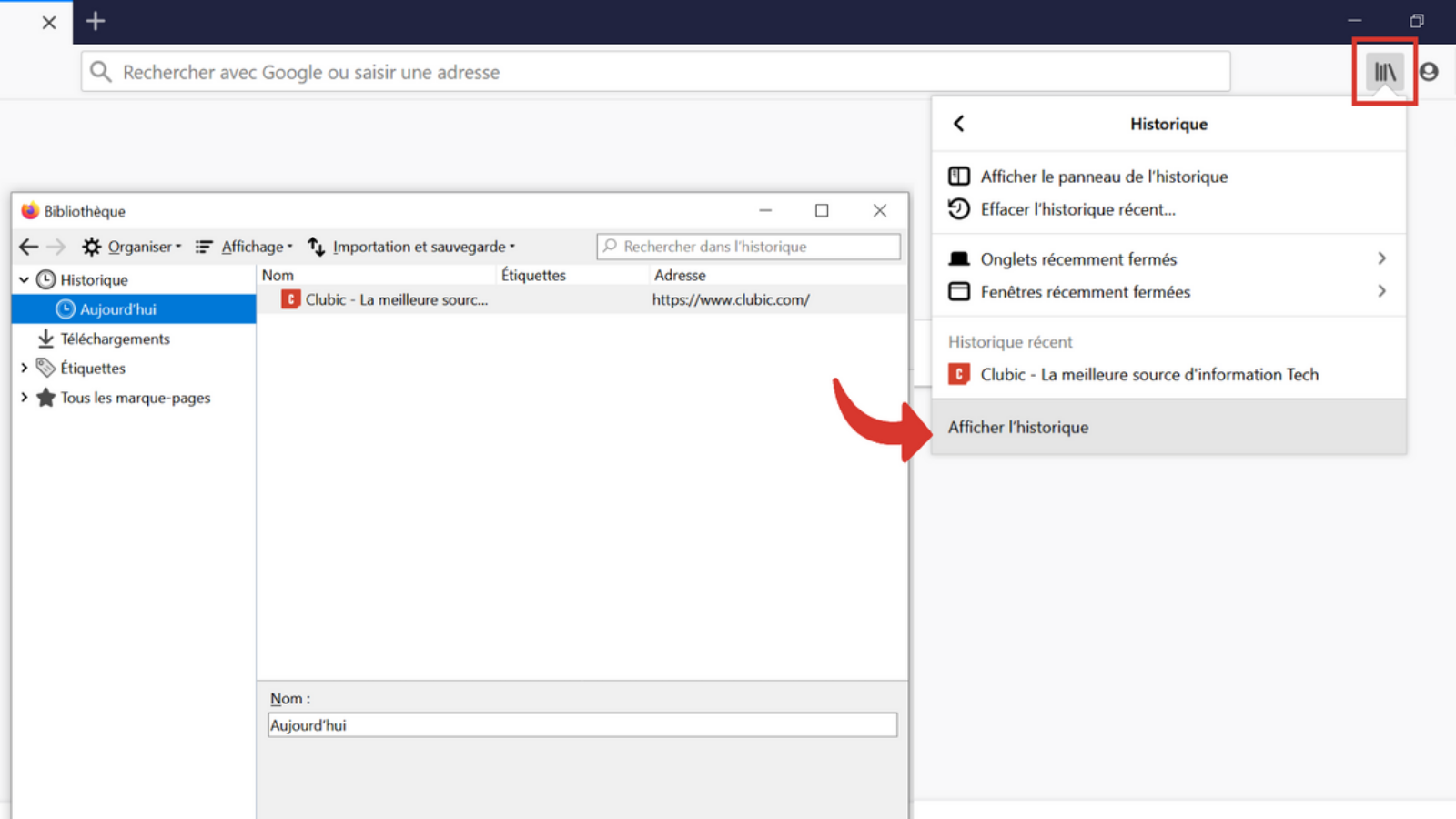Click inside the Nom text field
Viewport: 1456px width, 819px height.
pos(582,724)
